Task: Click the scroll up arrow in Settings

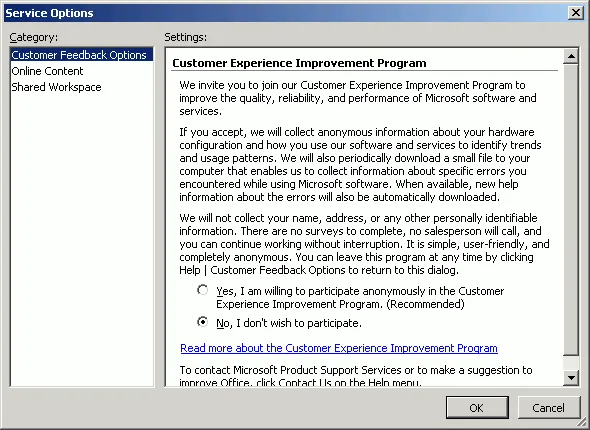Action: (571, 56)
